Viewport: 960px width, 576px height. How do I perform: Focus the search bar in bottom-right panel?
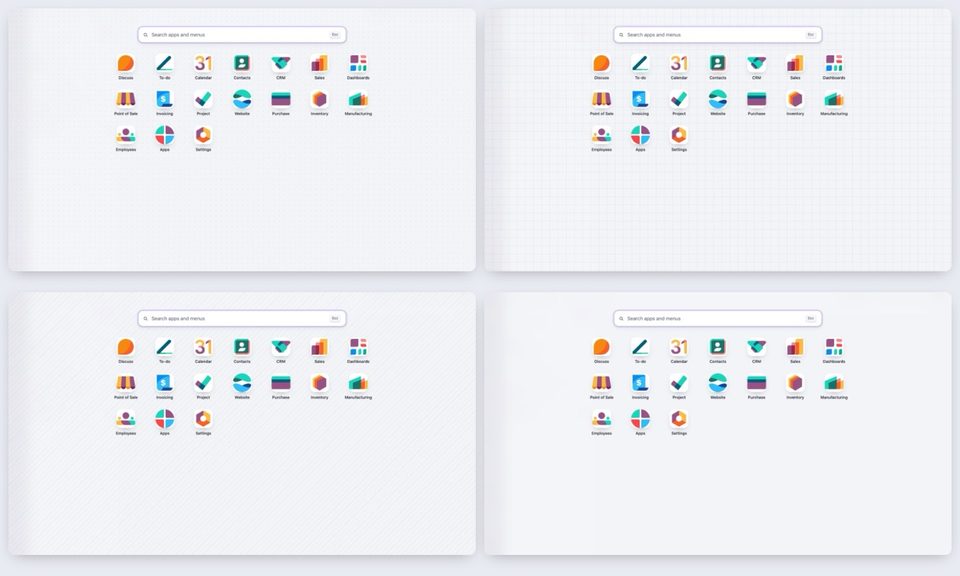[x=718, y=318]
